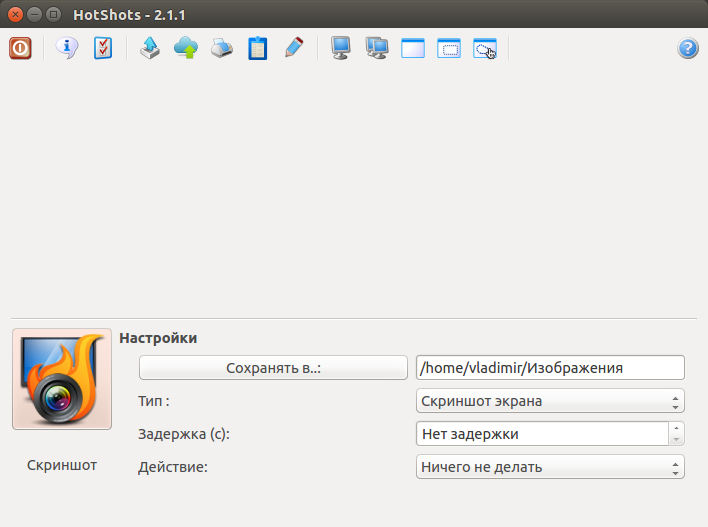Viewport: 708px width, 527px height.
Task: Increase delay with spinner up arrow
Action: point(676,428)
